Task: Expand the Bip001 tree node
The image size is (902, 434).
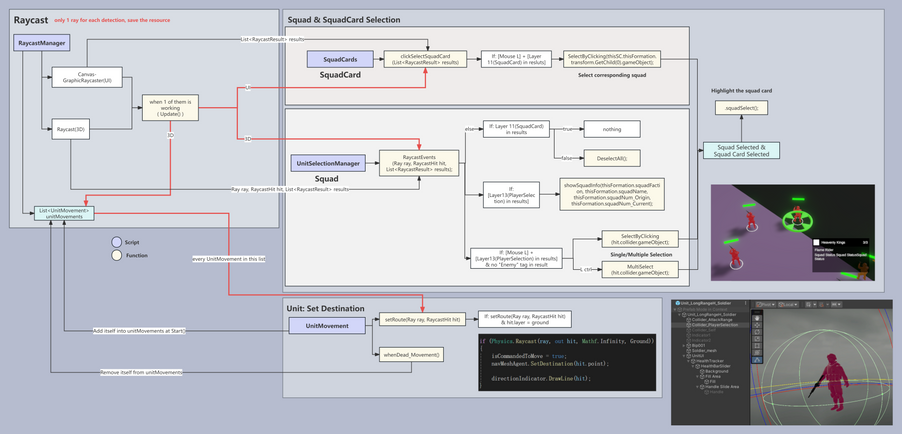Action: click(x=683, y=345)
